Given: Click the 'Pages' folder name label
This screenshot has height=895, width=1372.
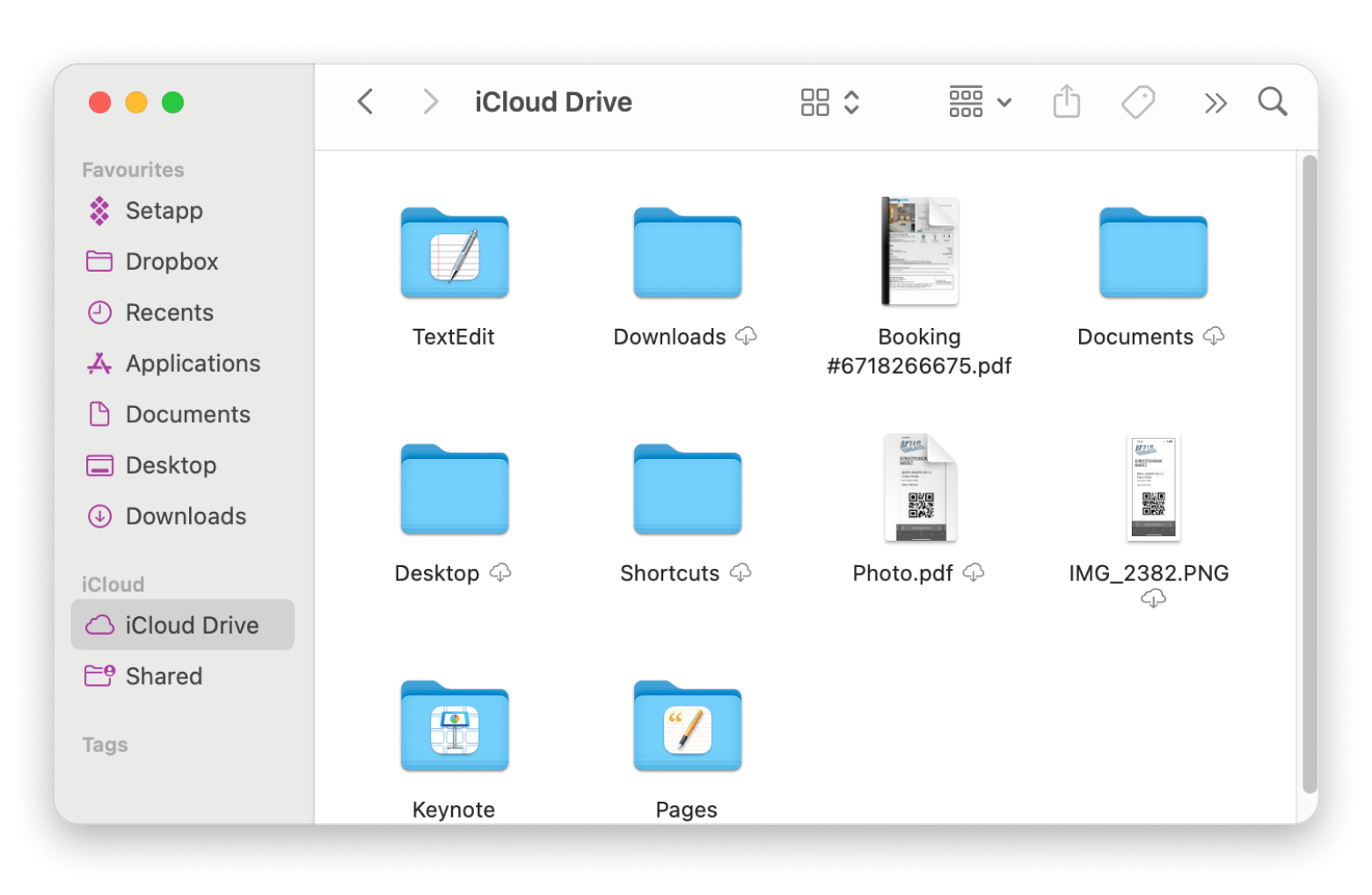Looking at the screenshot, I should pyautogui.click(x=686, y=810).
